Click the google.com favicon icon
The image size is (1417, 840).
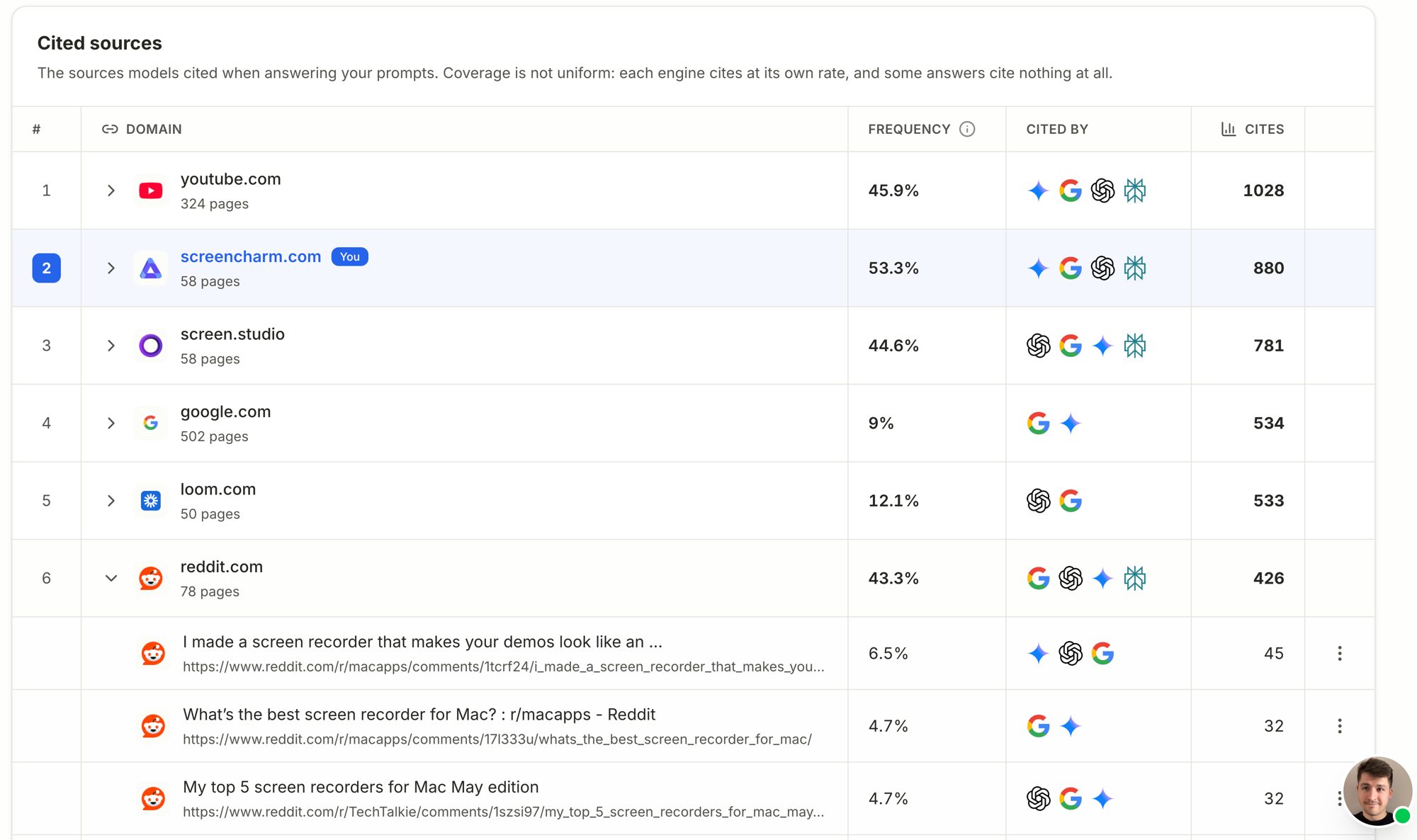(x=150, y=423)
